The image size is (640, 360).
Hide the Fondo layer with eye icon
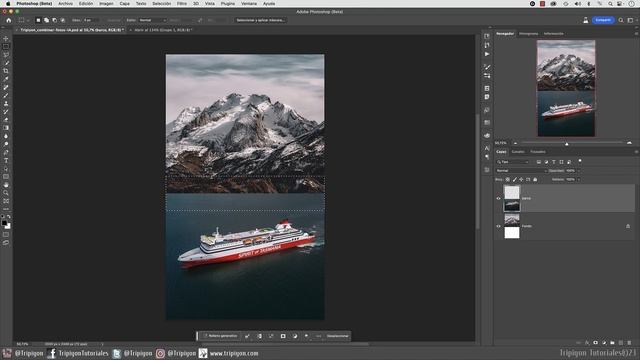click(x=498, y=226)
